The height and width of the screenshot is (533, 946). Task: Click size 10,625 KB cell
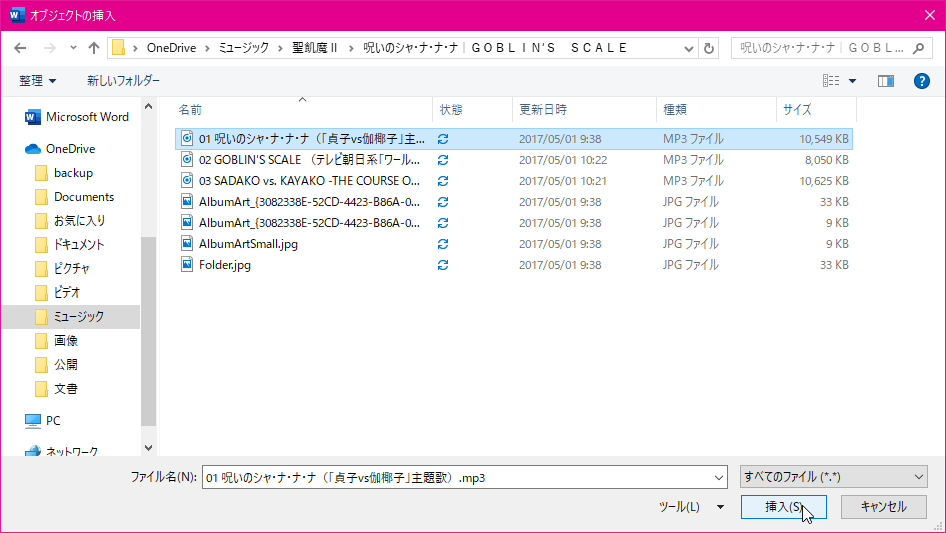coord(824,181)
